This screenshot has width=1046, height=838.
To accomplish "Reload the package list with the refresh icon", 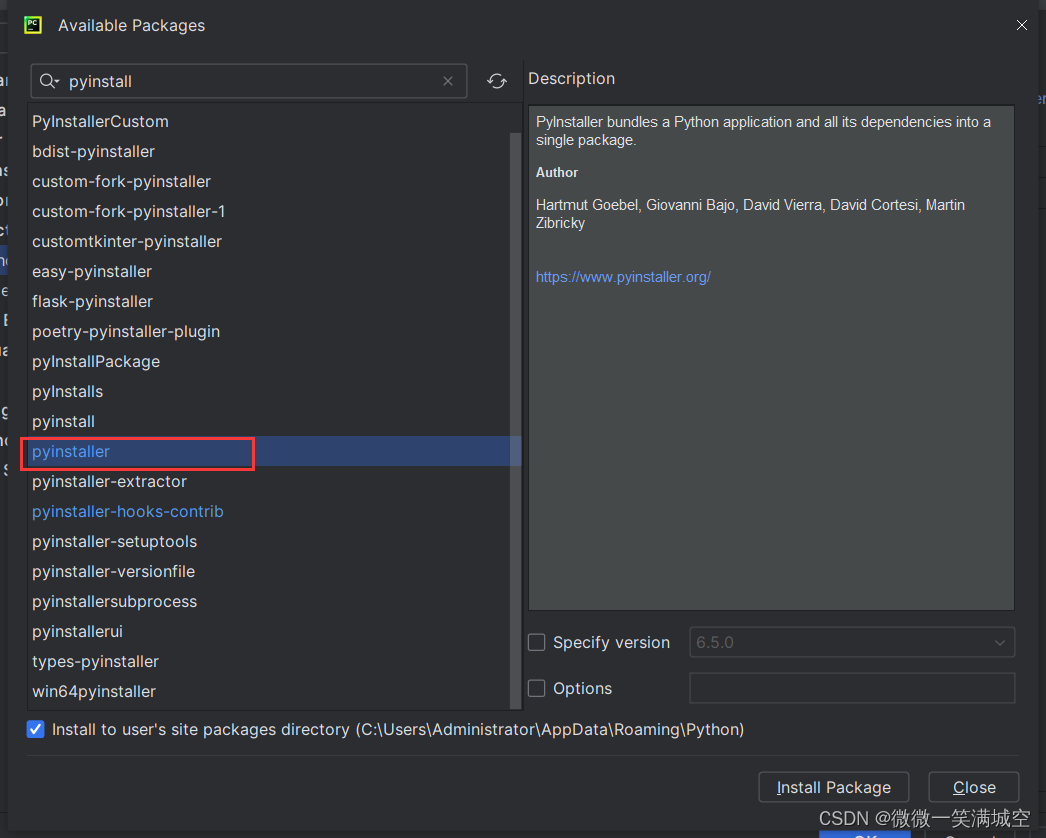I will pos(496,81).
